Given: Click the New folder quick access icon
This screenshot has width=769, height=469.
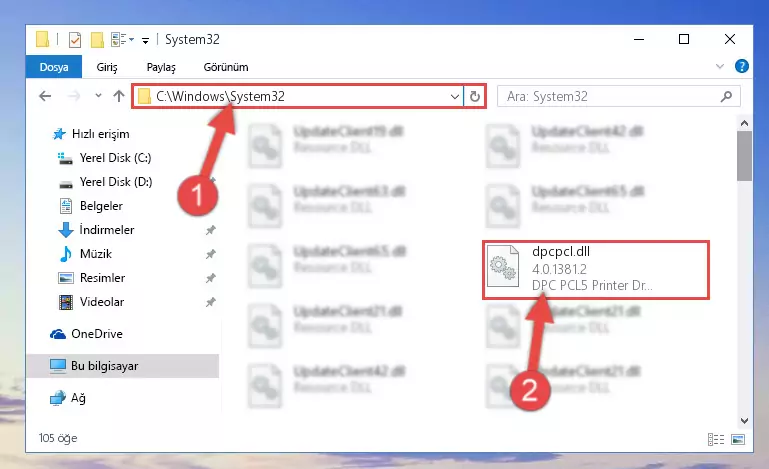Looking at the screenshot, I should (x=97, y=40).
